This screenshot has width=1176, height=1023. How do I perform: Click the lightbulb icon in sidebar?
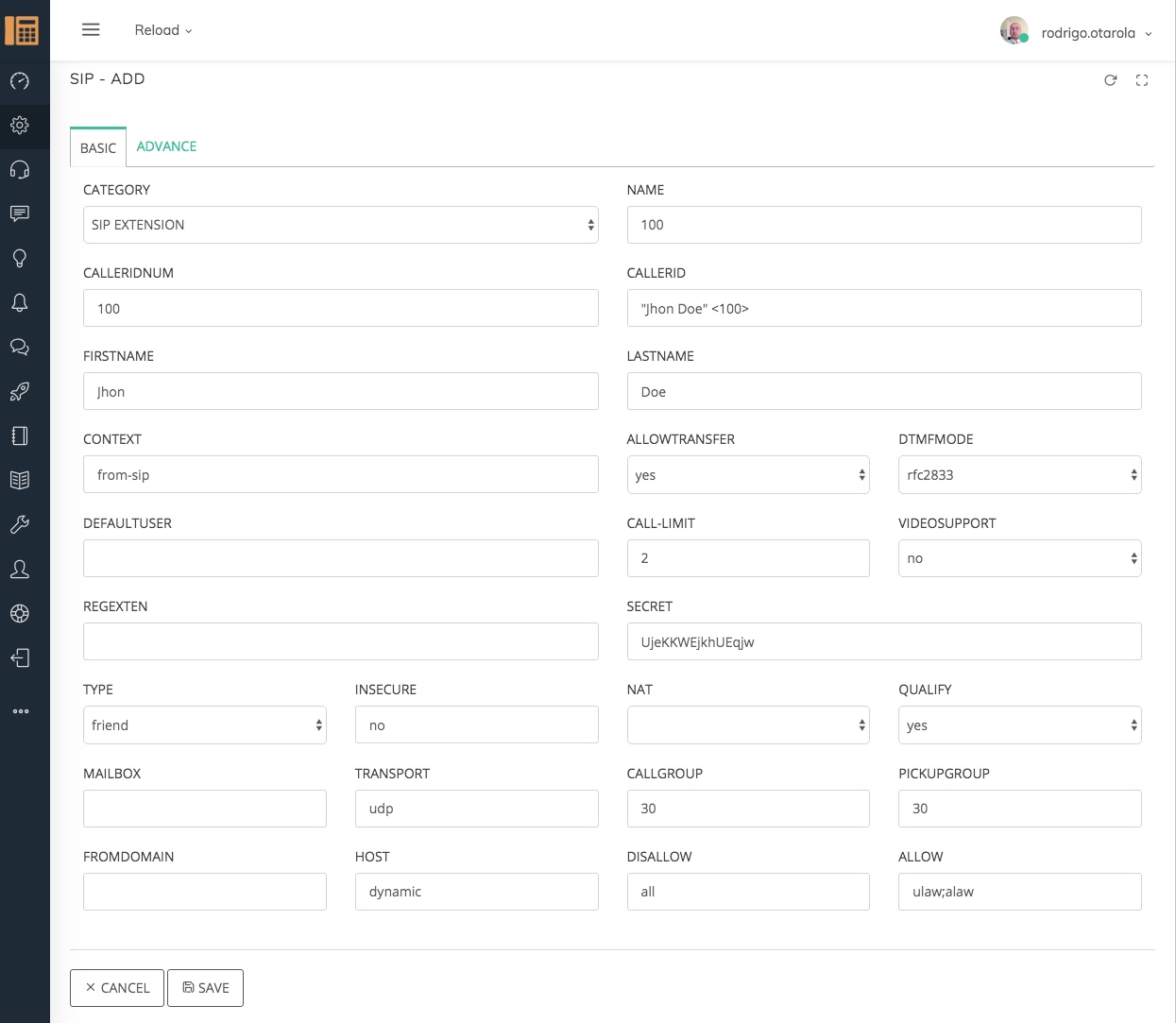(20, 259)
